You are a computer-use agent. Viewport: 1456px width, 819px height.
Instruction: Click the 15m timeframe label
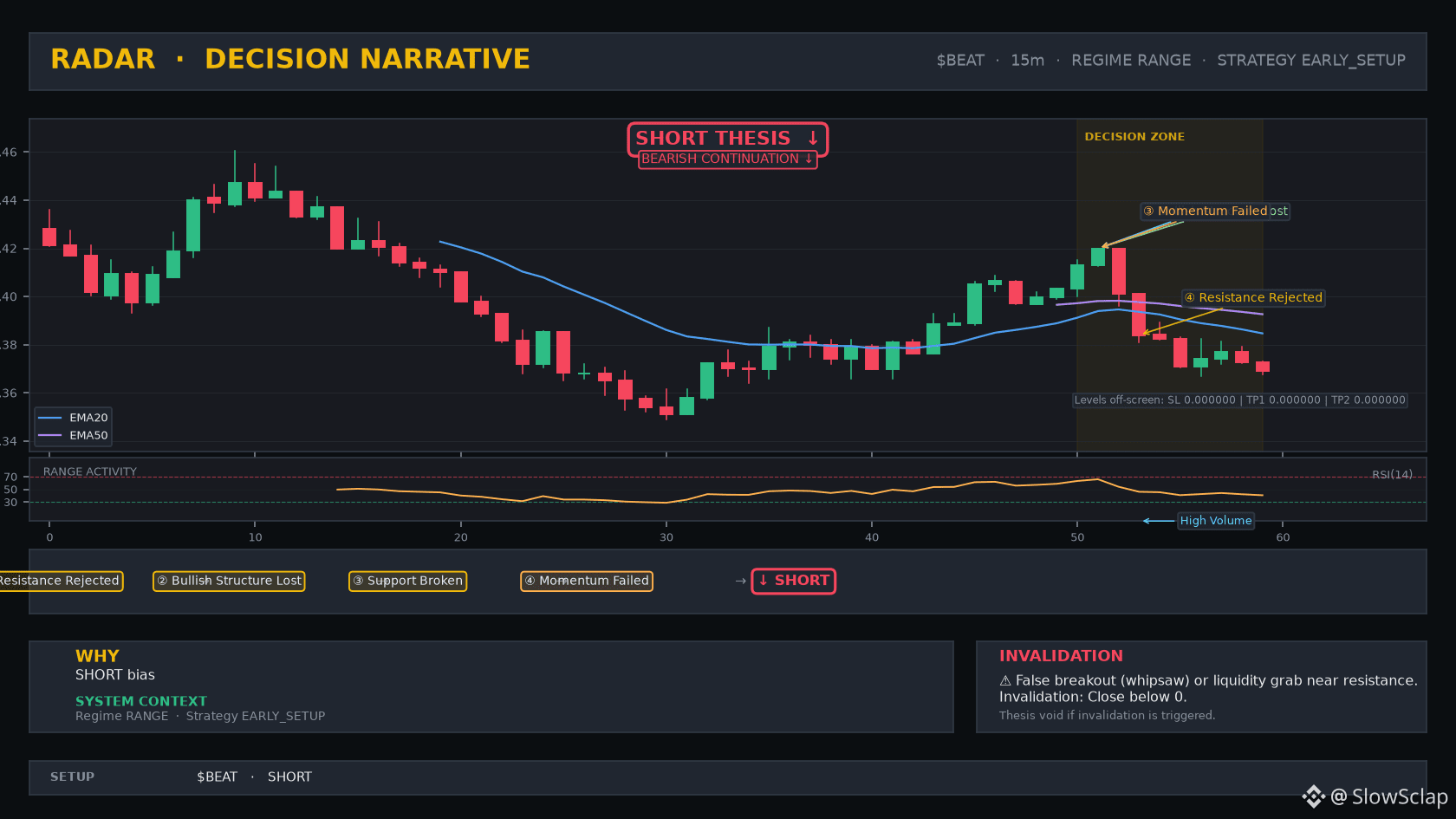1027,61
